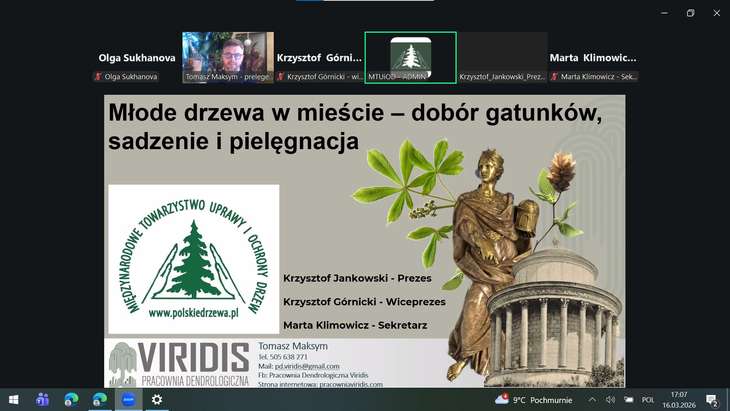Viewport: 730px width, 411px height.
Task: Click 'Krzysztof Górnicki - Wiceprezes' on slide
Action: (364, 302)
